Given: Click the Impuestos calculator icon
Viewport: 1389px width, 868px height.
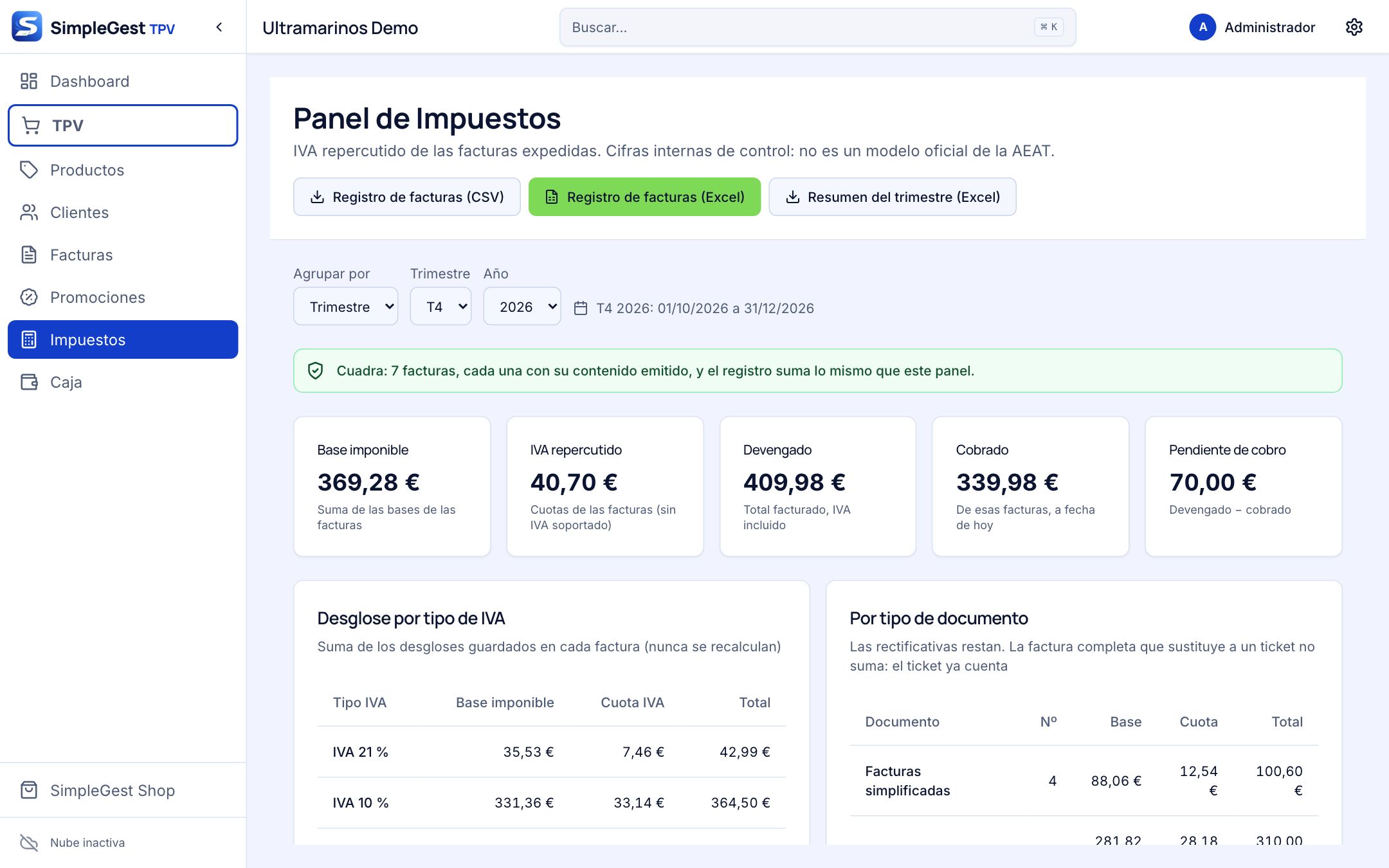Looking at the screenshot, I should (29, 339).
